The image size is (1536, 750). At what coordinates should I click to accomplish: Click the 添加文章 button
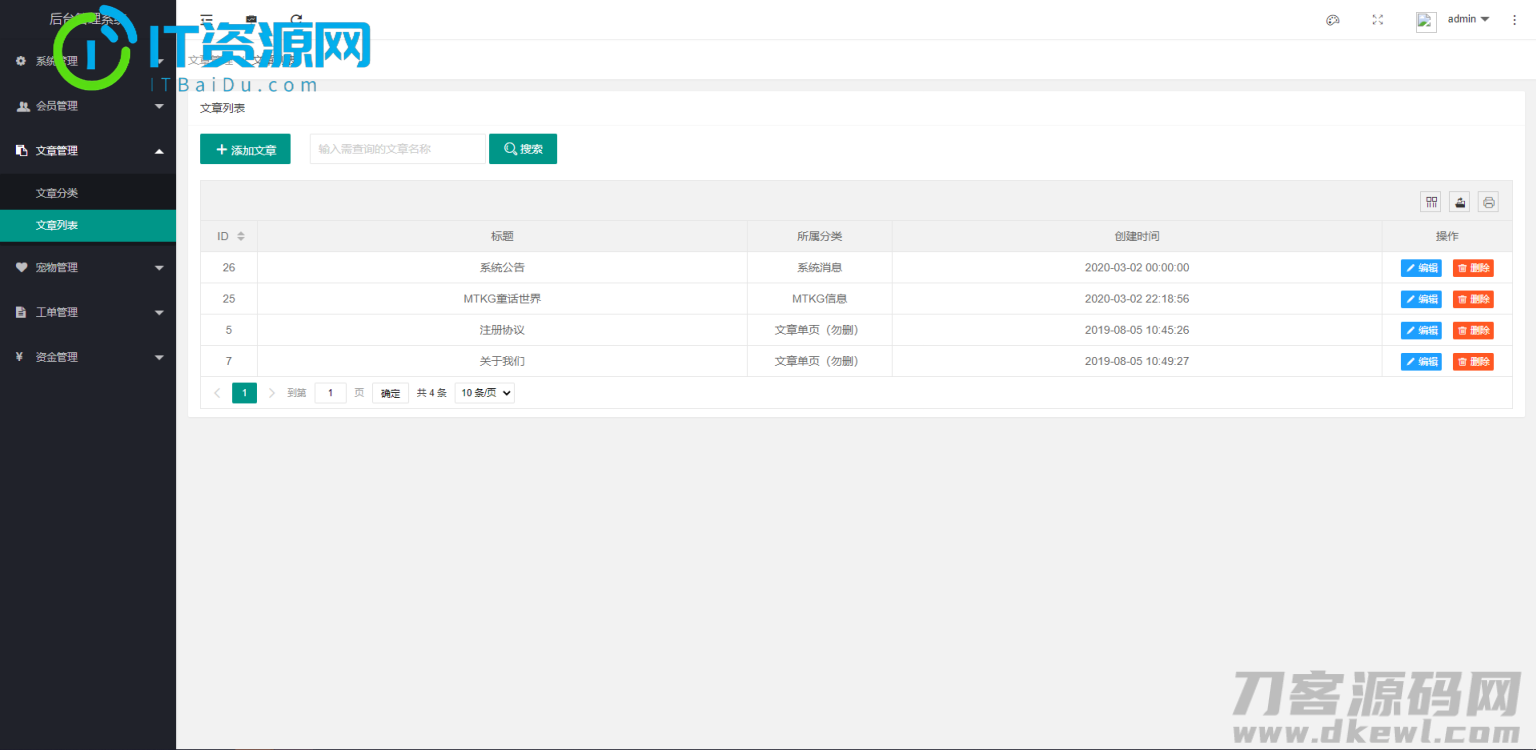click(x=245, y=149)
